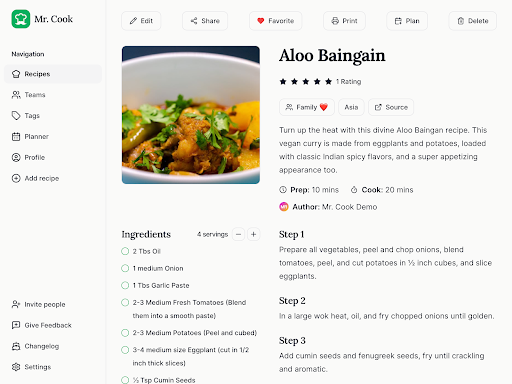This screenshot has width=512, height=384.
Task: Click the Mr. Cook chef hat logo
Action: pyautogui.click(x=21, y=19)
